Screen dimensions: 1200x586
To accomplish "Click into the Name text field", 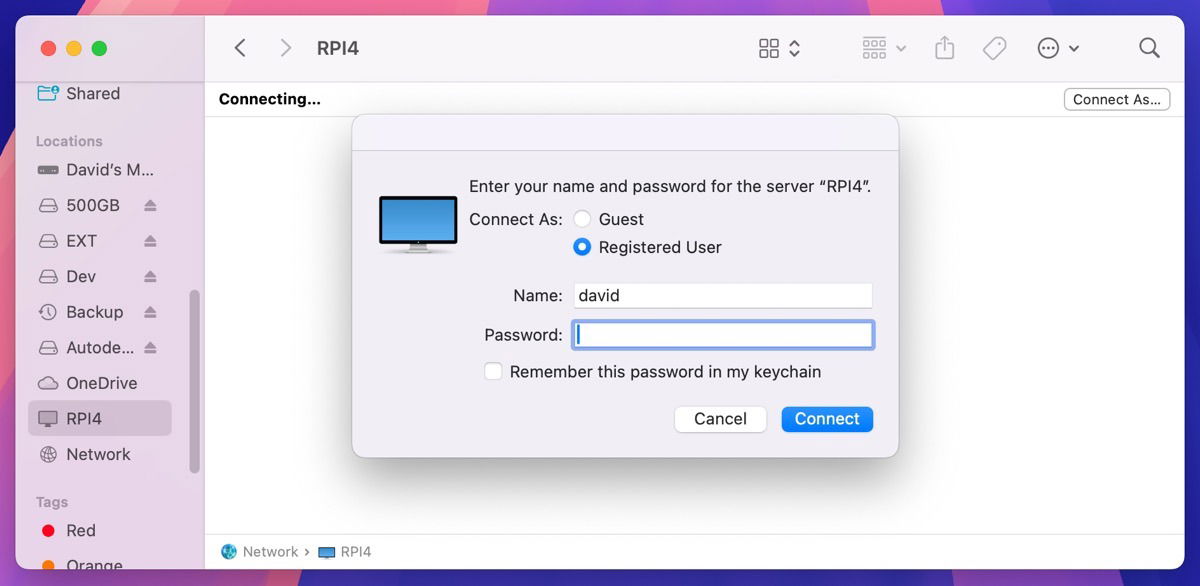I will 722,295.
